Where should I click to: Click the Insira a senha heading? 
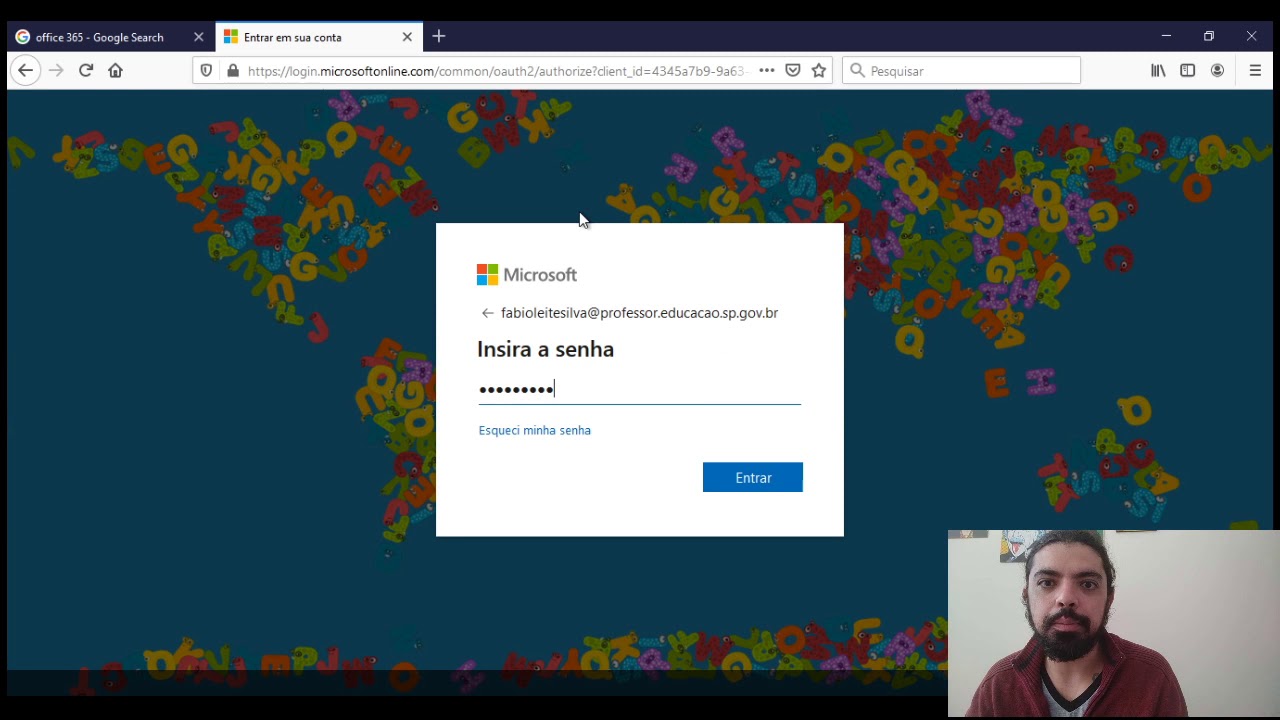pyautogui.click(x=546, y=349)
